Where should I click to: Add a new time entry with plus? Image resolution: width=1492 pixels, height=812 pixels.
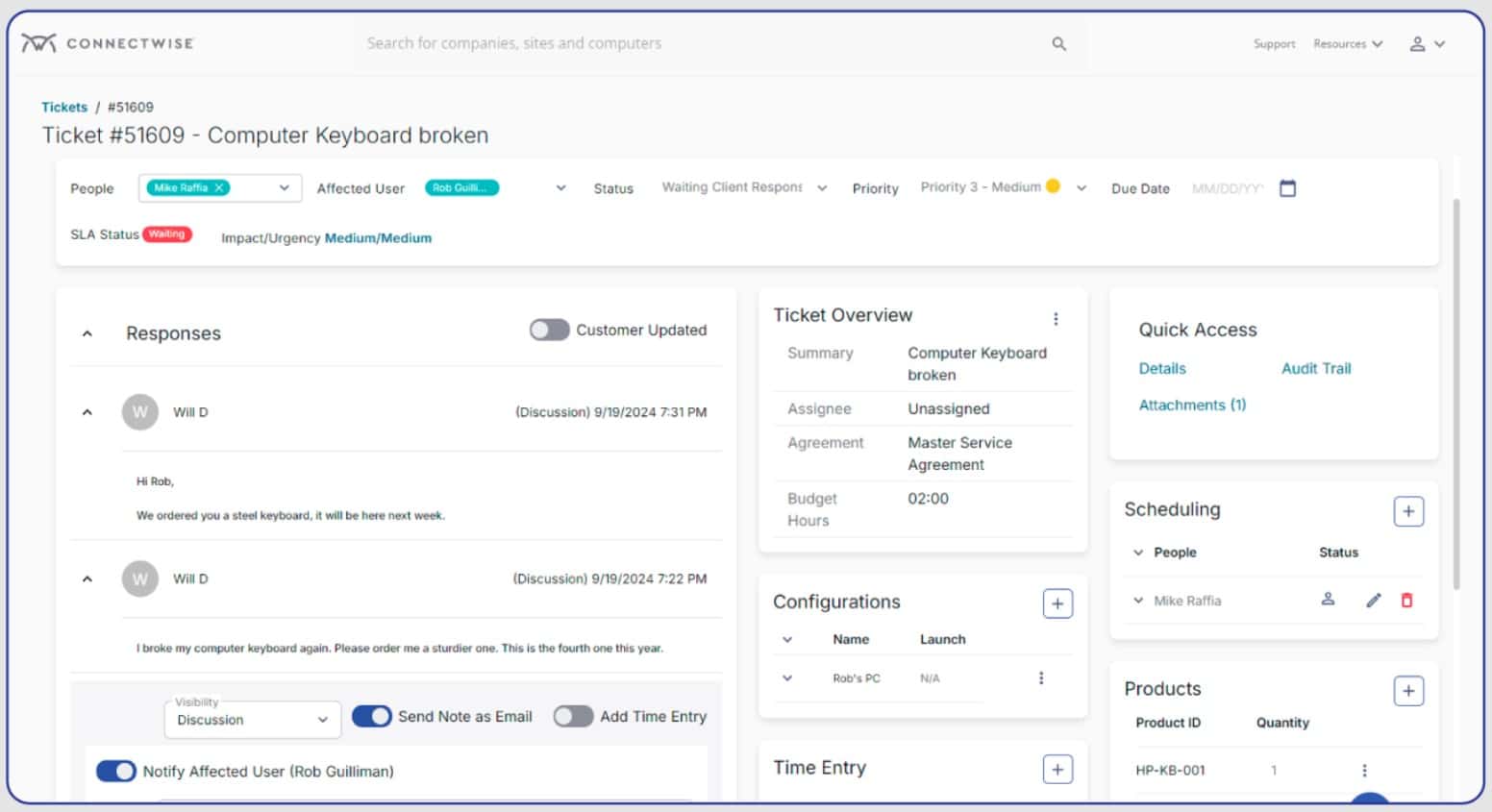coord(1057,769)
